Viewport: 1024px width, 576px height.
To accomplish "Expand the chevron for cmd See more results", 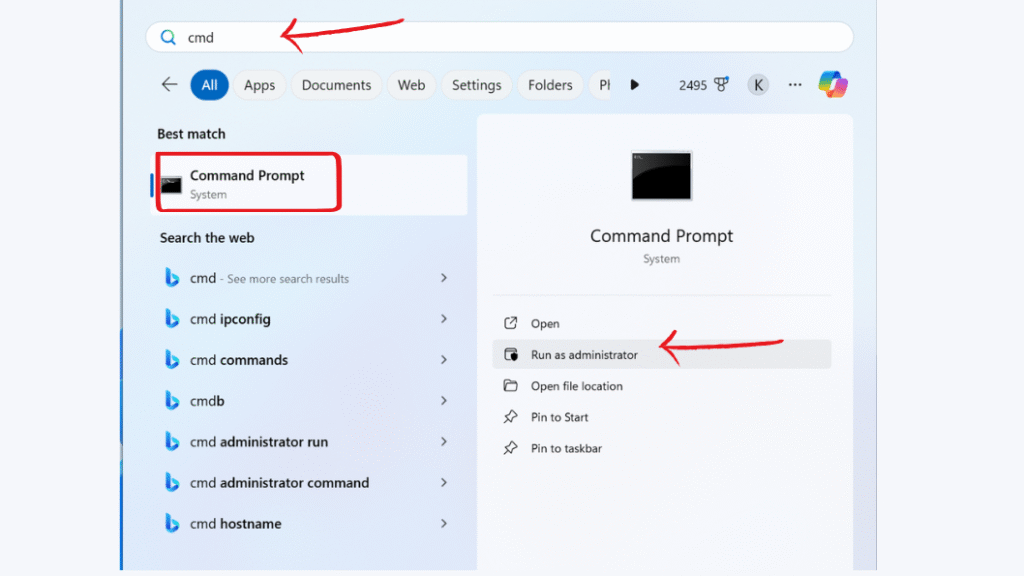I will click(x=444, y=278).
